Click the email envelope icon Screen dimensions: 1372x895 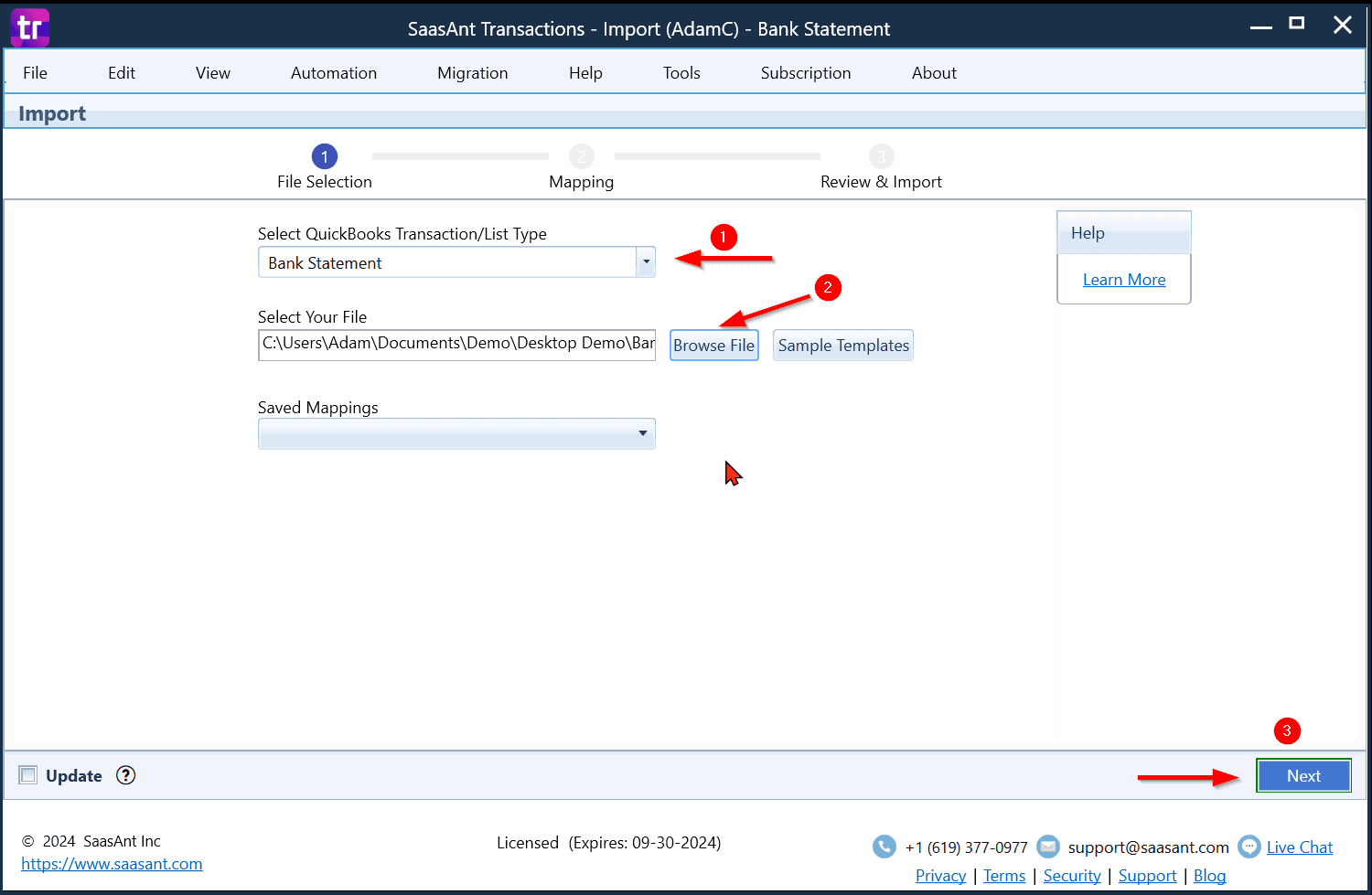pos(1048,847)
